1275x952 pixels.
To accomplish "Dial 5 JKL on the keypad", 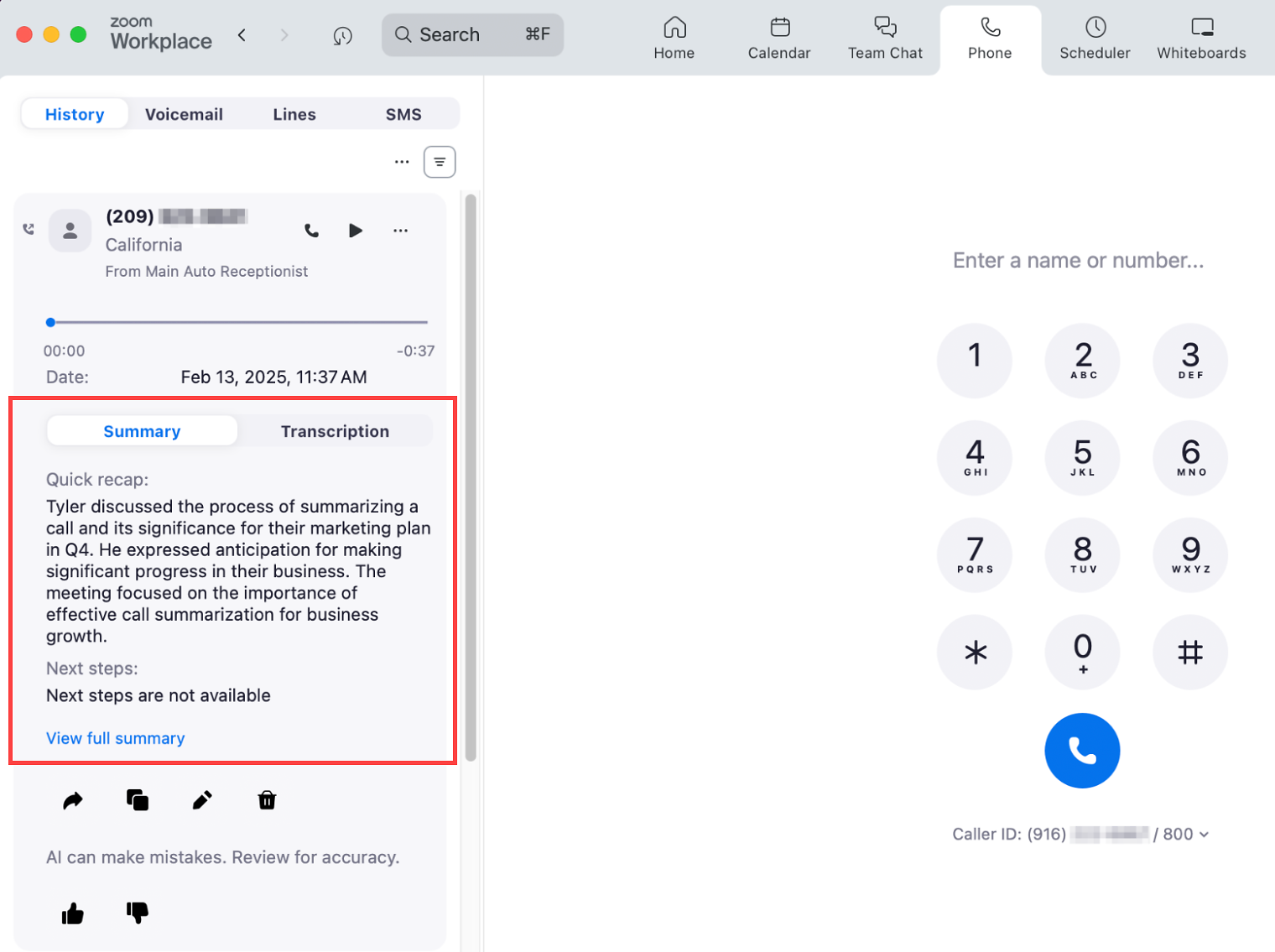I will coord(1082,458).
